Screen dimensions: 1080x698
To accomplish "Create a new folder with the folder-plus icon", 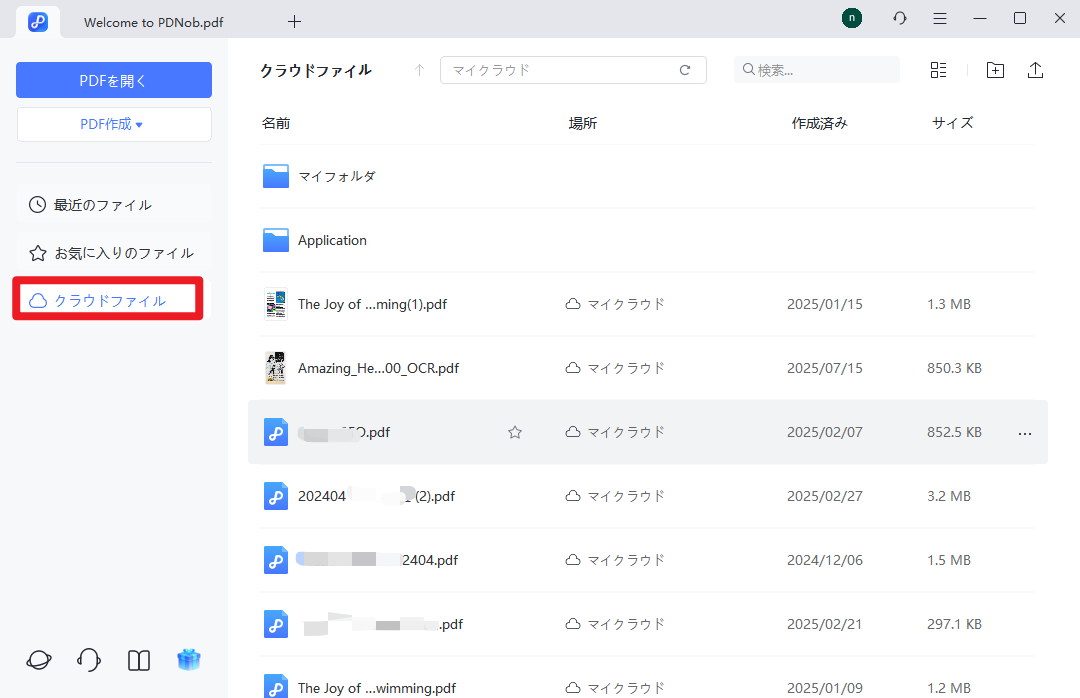I will [x=995, y=70].
